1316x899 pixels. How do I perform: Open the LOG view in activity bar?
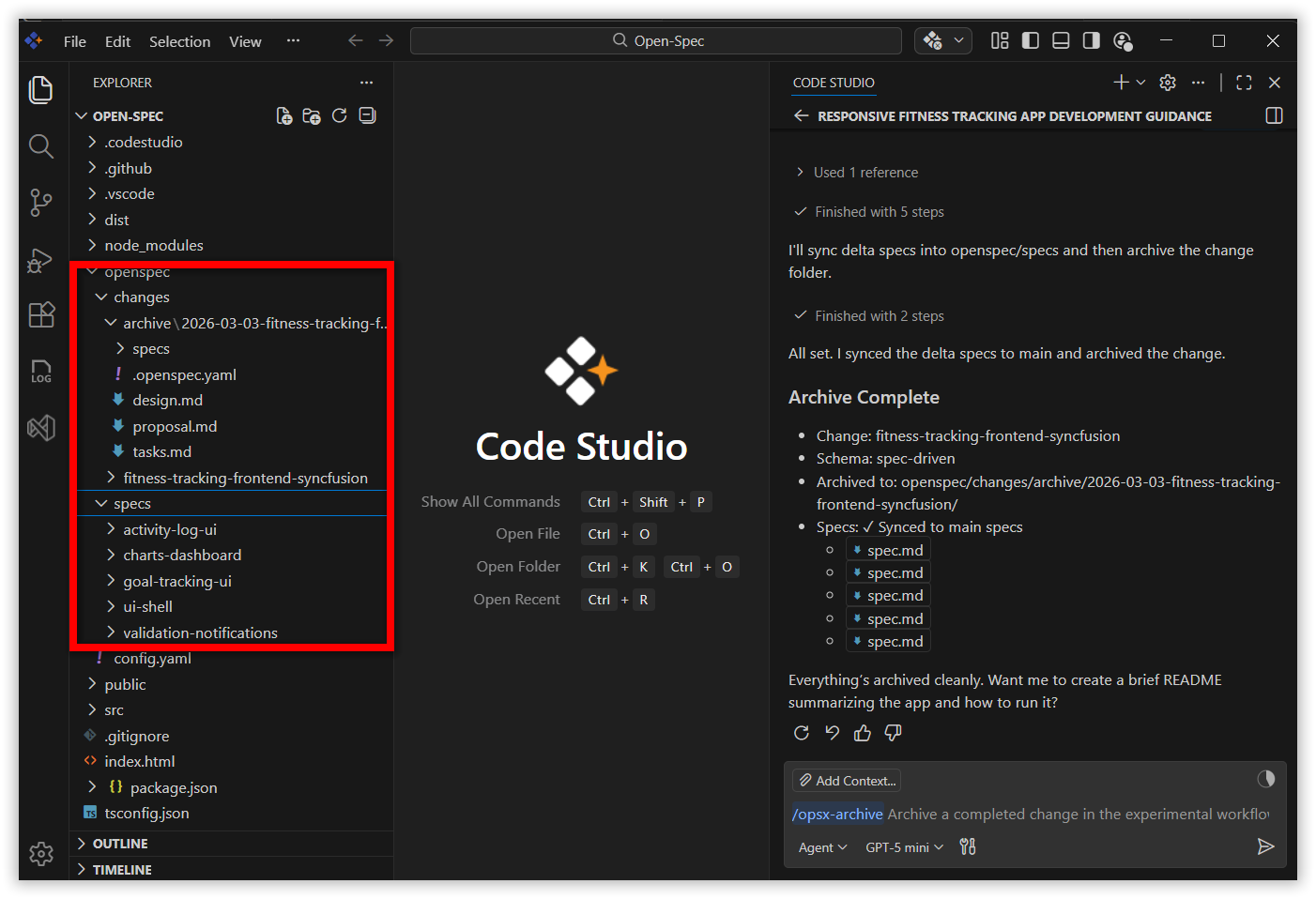41,372
